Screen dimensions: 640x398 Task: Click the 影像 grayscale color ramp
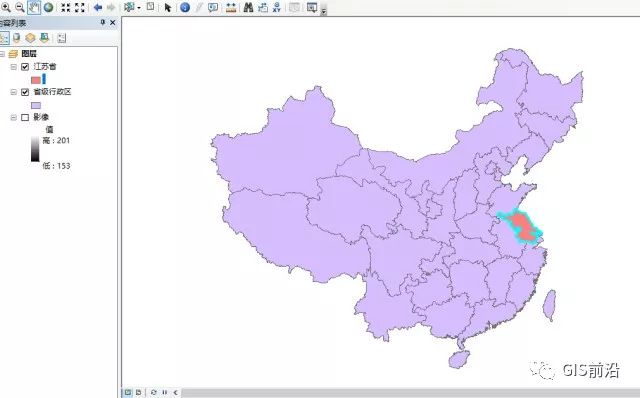pos(35,149)
